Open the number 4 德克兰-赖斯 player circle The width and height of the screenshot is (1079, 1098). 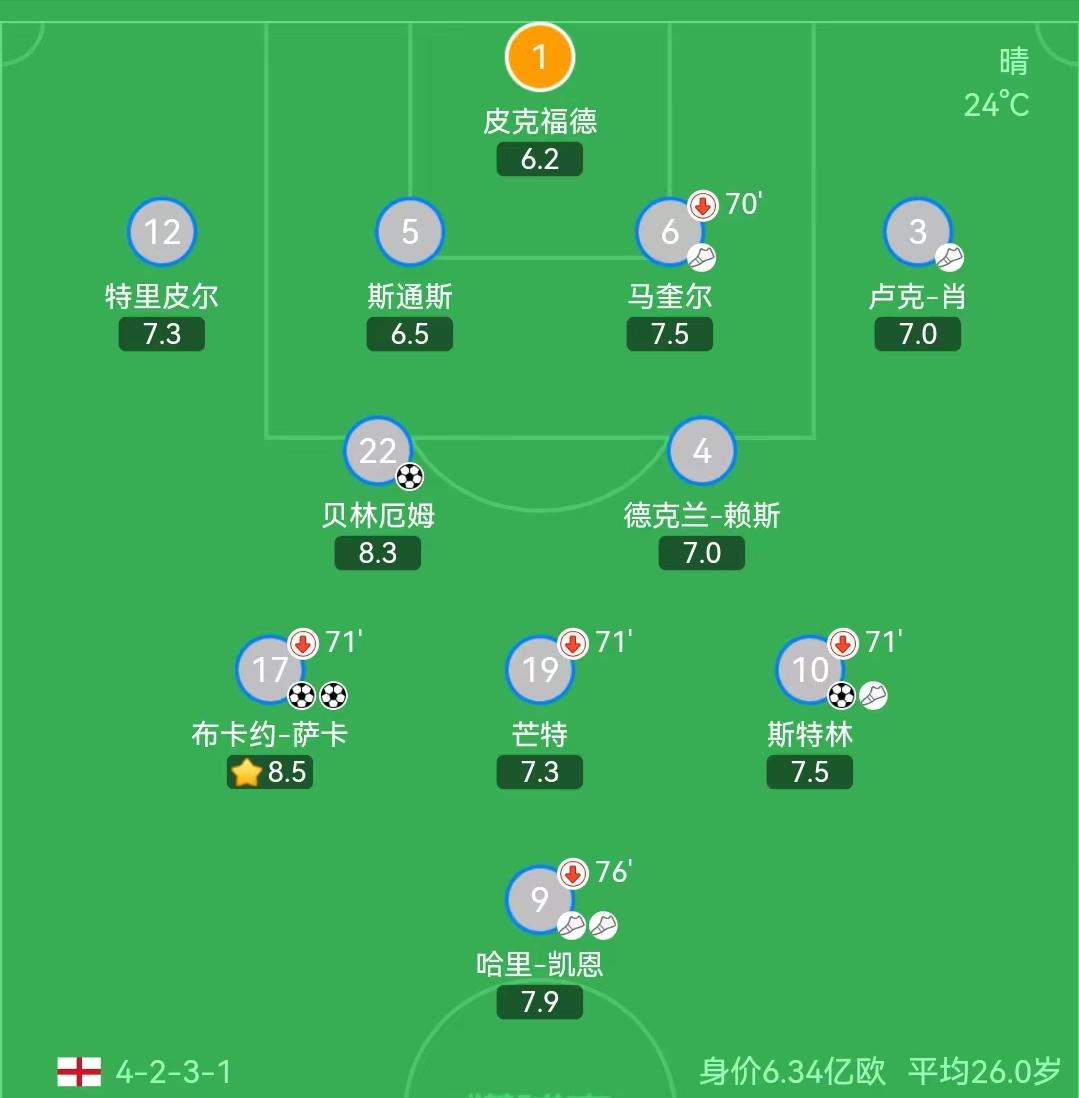[x=702, y=451]
